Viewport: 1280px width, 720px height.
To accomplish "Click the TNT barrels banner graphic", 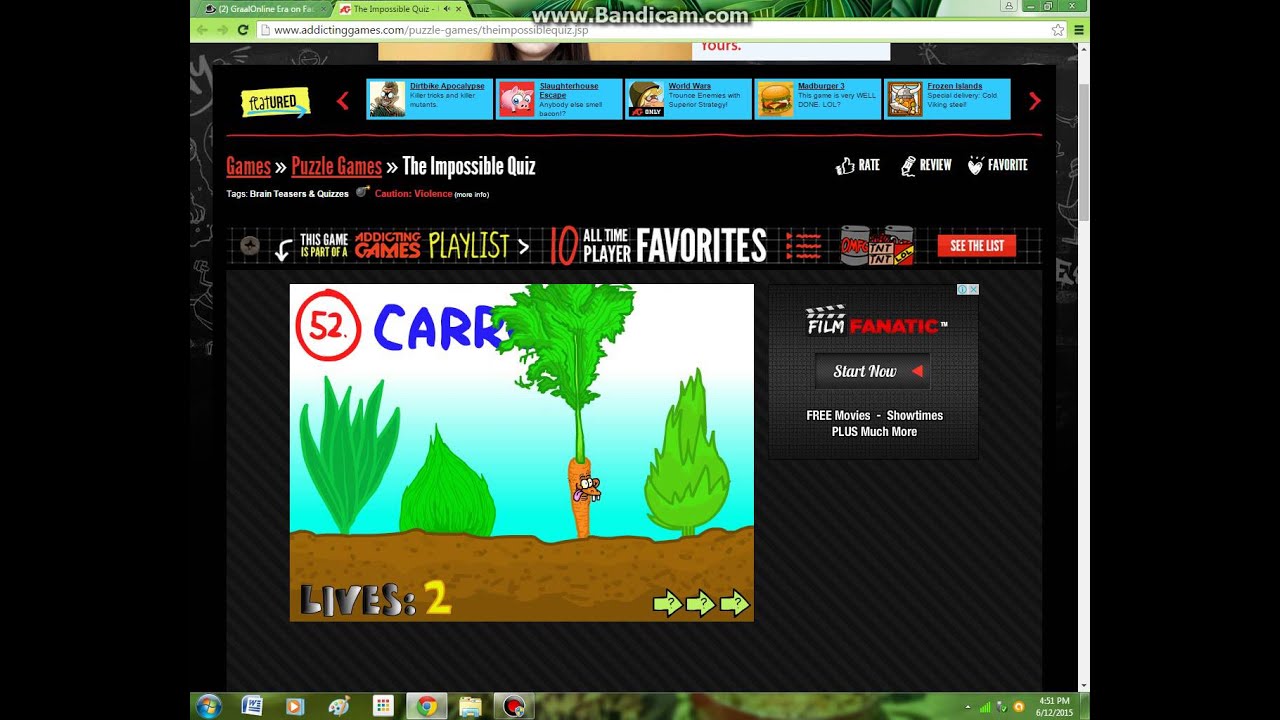I will tap(877, 245).
